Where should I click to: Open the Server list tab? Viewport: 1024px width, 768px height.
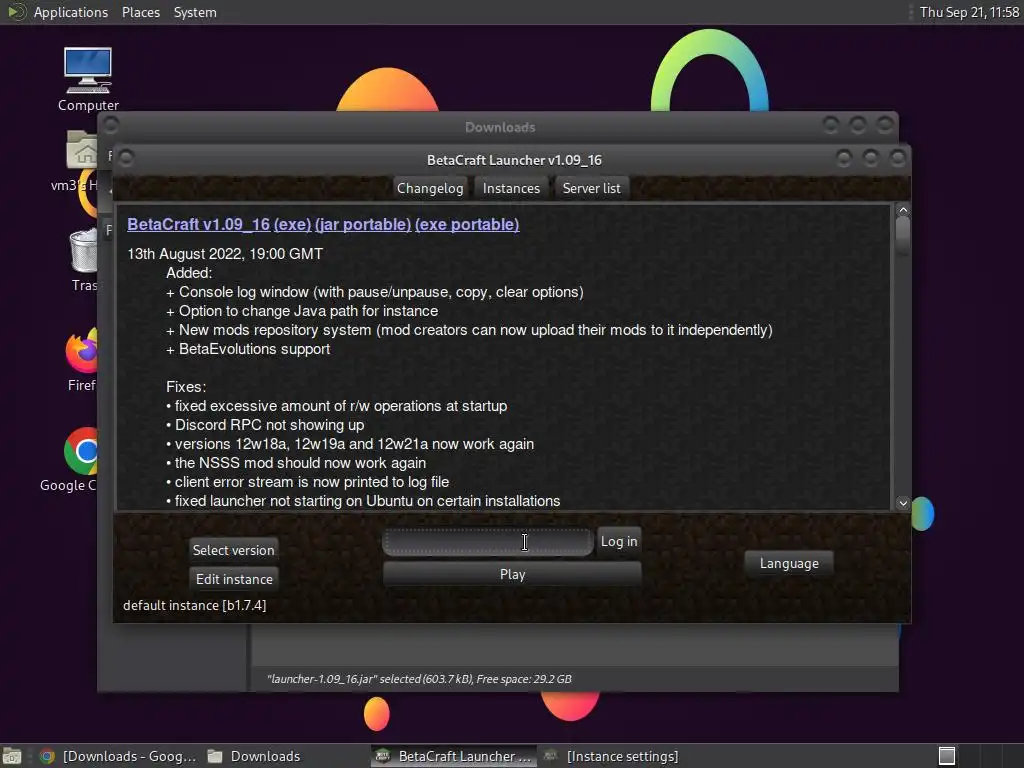point(592,188)
